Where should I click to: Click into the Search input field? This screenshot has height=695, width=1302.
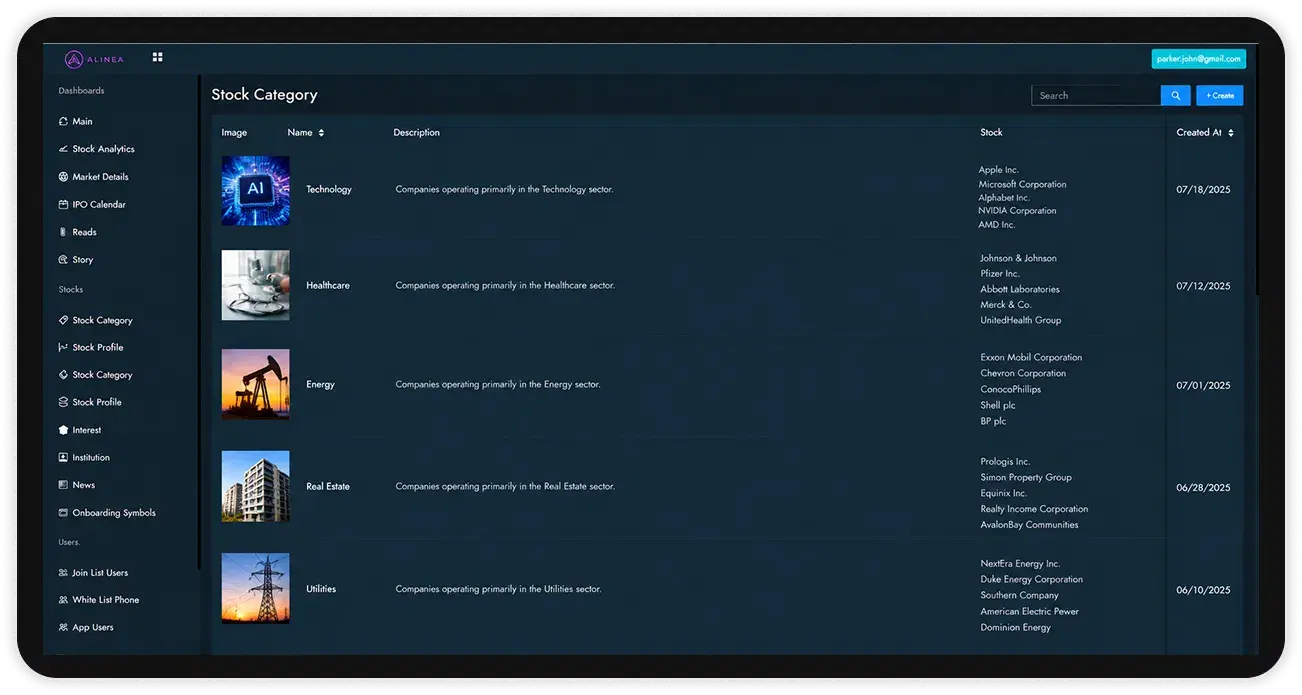pyautogui.click(x=1096, y=96)
